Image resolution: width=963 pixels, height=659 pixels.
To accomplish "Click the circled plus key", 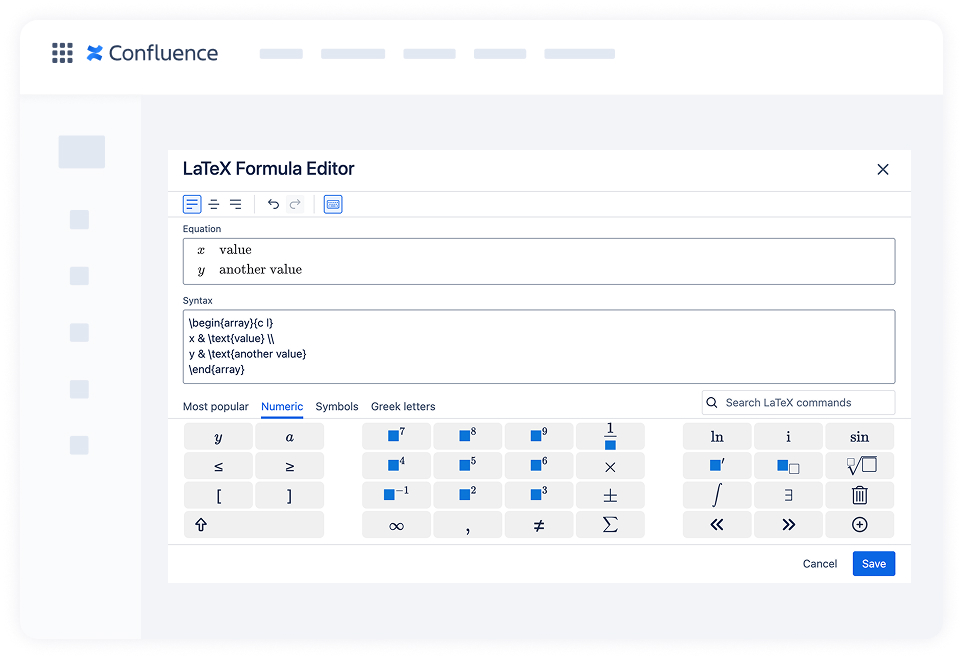I will click(x=859, y=525).
